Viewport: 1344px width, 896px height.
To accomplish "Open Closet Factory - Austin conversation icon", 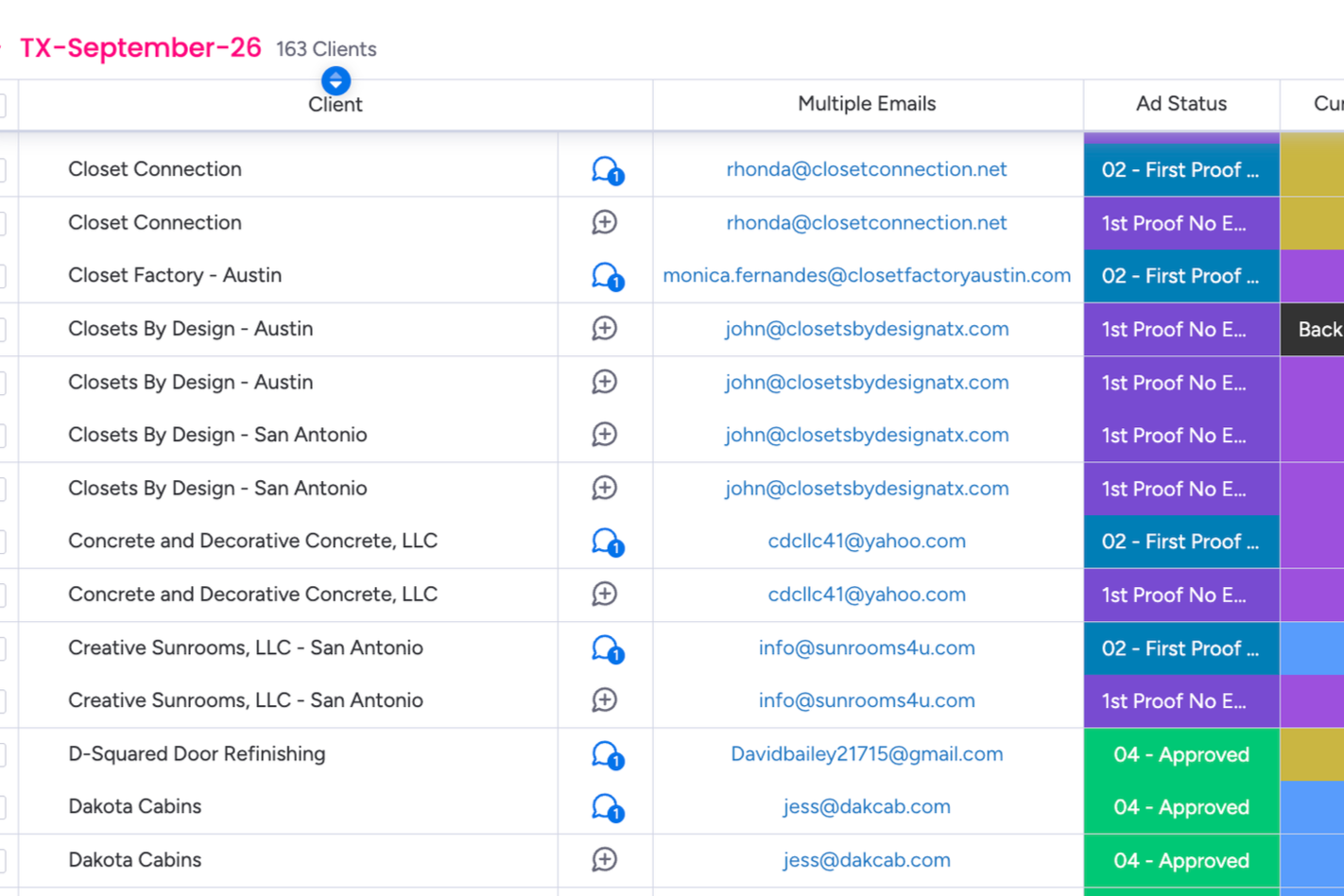I will pos(606,276).
